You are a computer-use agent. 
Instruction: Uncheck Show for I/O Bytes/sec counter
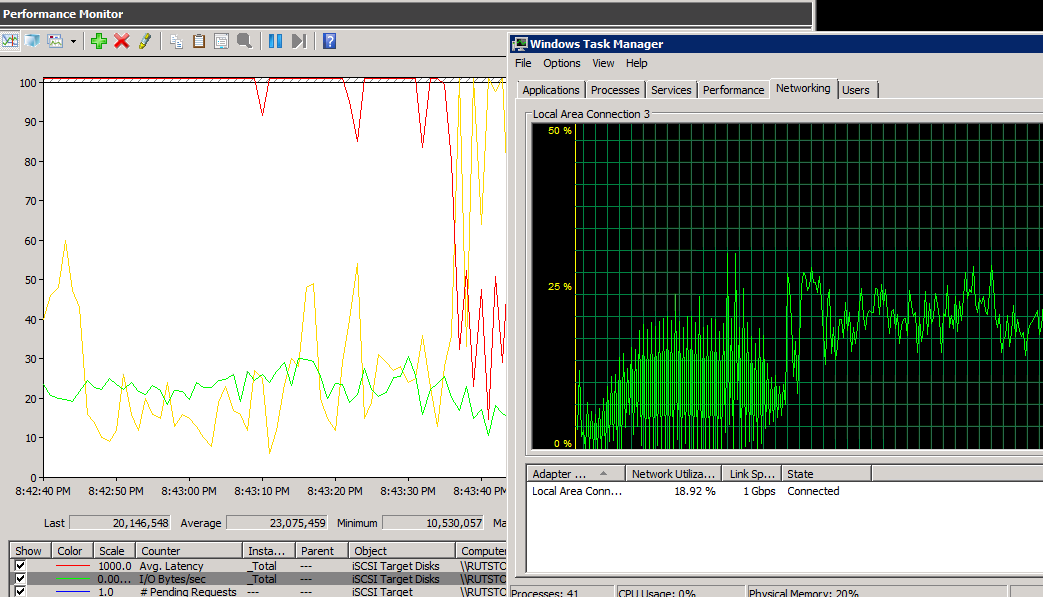point(20,579)
